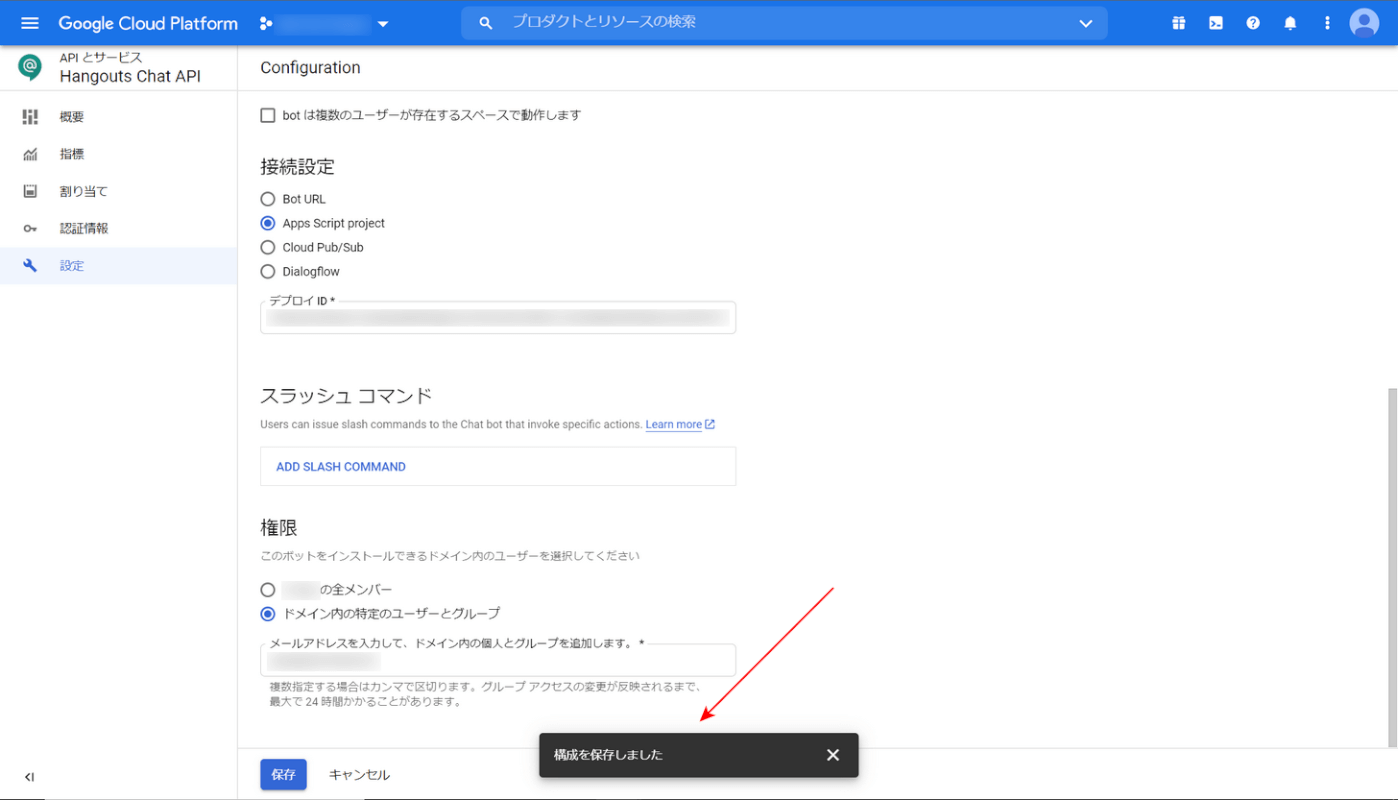
Task: Click the Configuration page heading
Action: point(310,68)
